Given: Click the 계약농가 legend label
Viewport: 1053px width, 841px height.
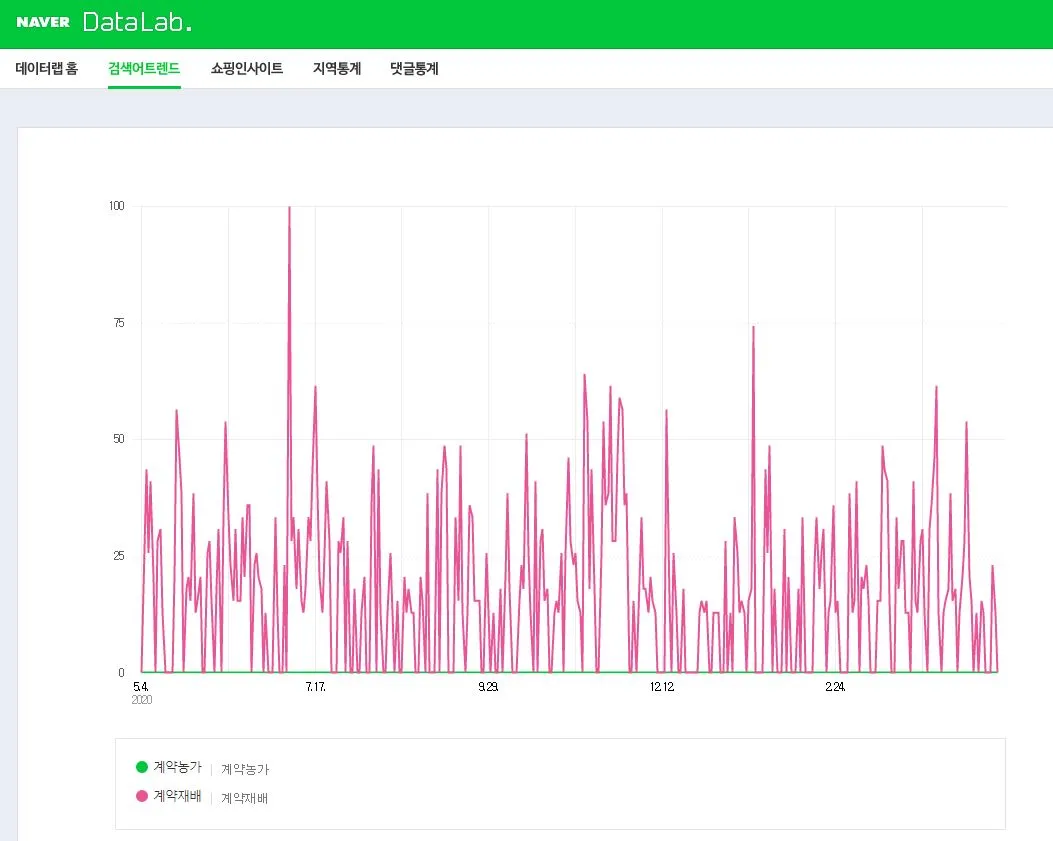Looking at the screenshot, I should pyautogui.click(x=177, y=766).
